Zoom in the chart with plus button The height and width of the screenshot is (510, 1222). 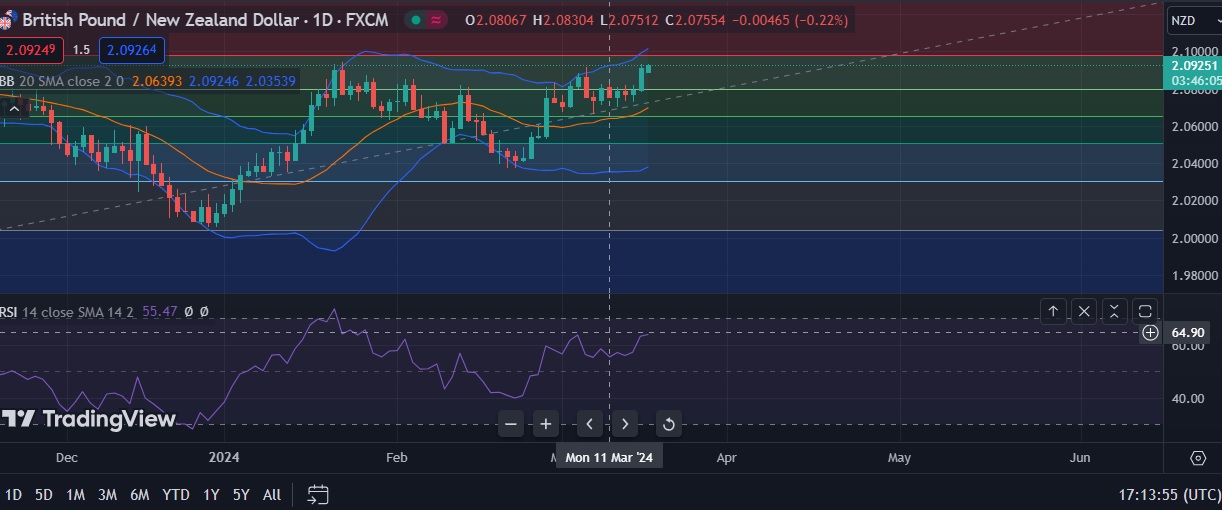[545, 424]
